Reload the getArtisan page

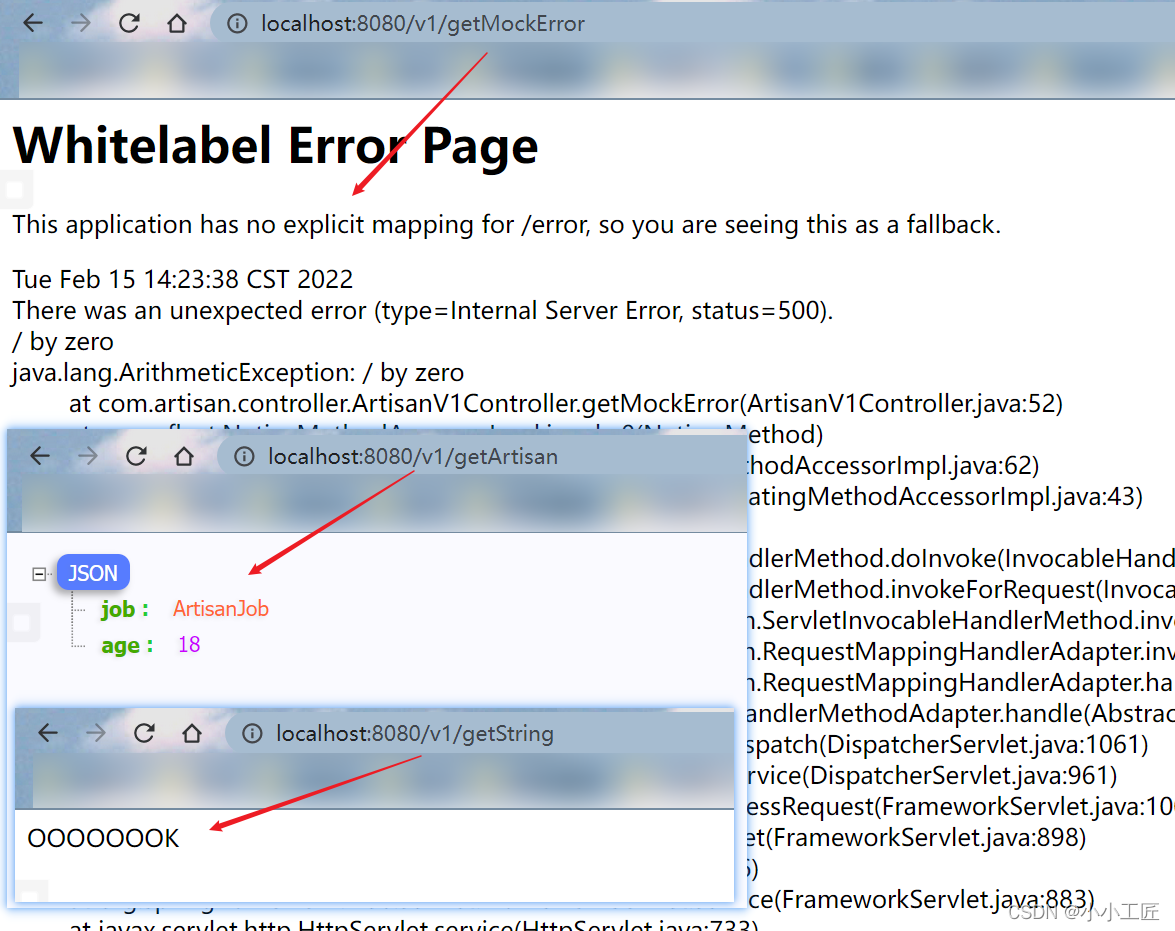136,457
